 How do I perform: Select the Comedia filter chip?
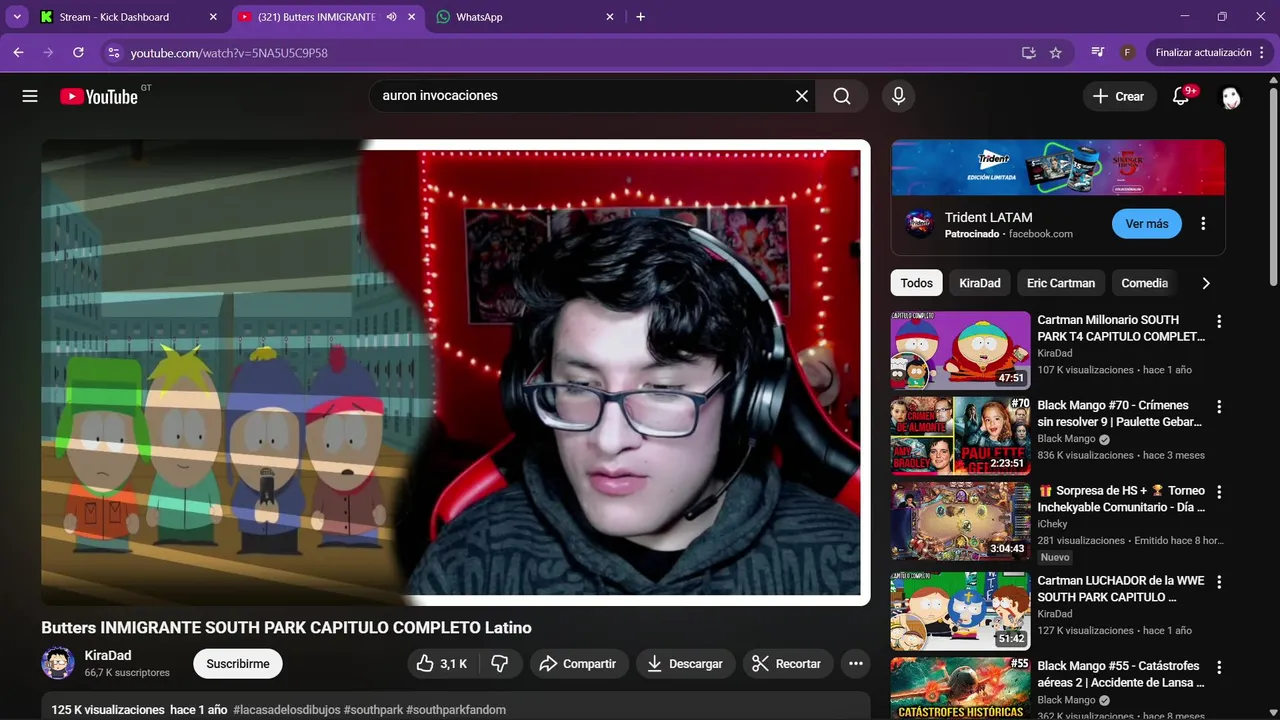pos(1145,283)
